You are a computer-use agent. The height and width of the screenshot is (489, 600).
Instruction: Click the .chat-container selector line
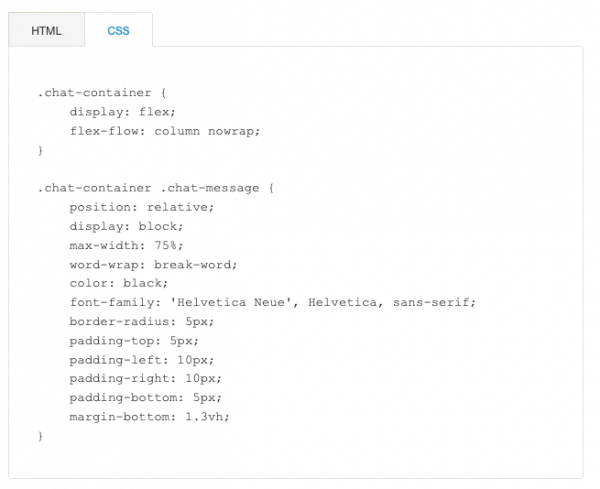pos(102,93)
